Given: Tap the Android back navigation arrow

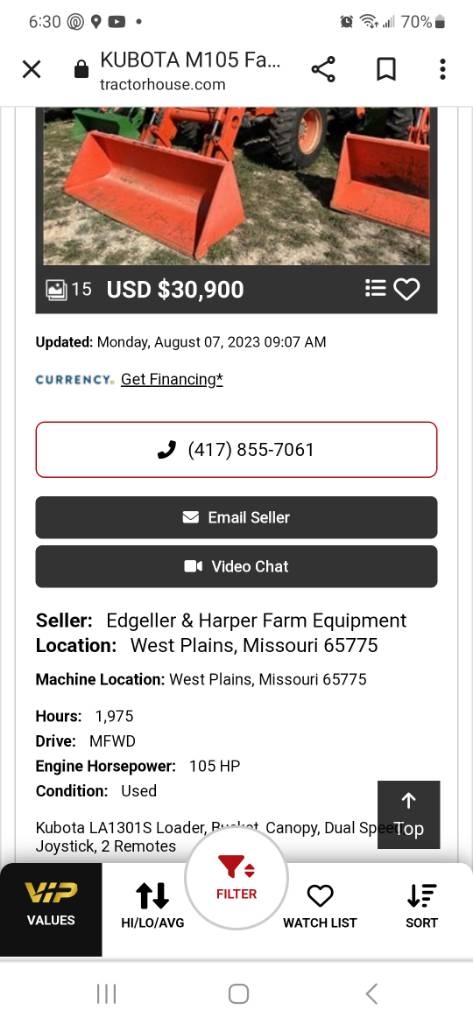Looking at the screenshot, I should pyautogui.click(x=371, y=994).
